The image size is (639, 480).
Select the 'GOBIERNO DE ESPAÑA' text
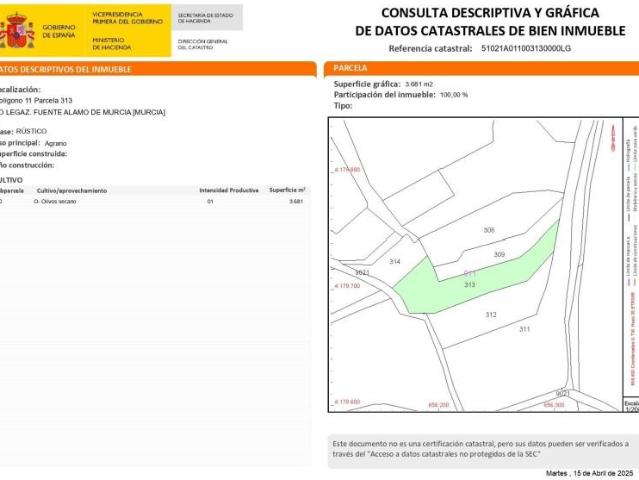pyautogui.click(x=59, y=31)
